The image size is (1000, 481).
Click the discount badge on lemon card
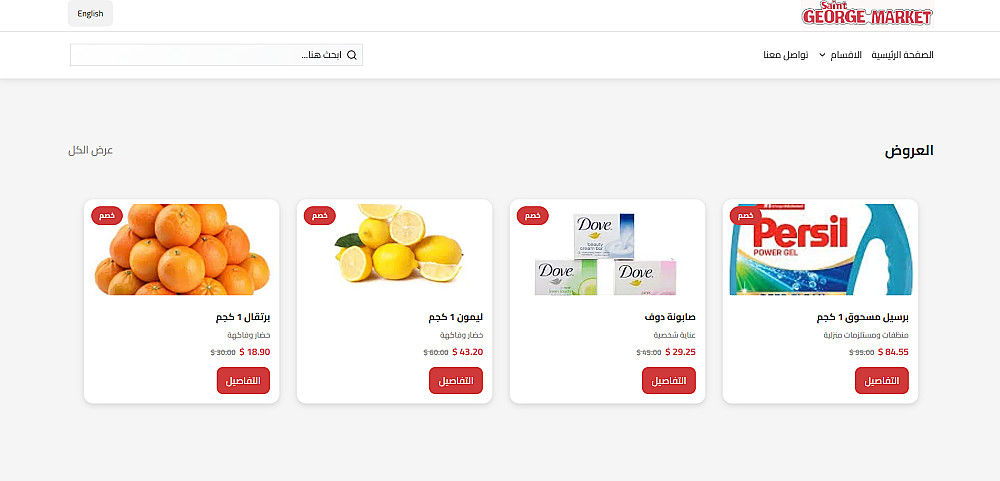(319, 215)
